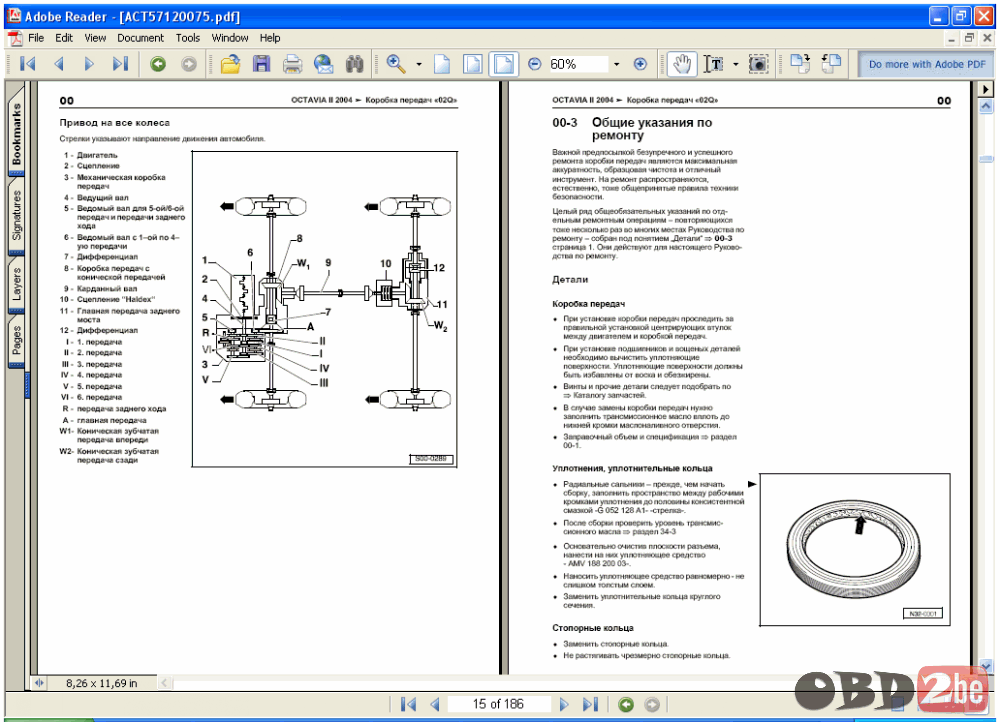Click the vertical scrollbar down arrow
The width and height of the screenshot is (1000, 722).
(986, 667)
